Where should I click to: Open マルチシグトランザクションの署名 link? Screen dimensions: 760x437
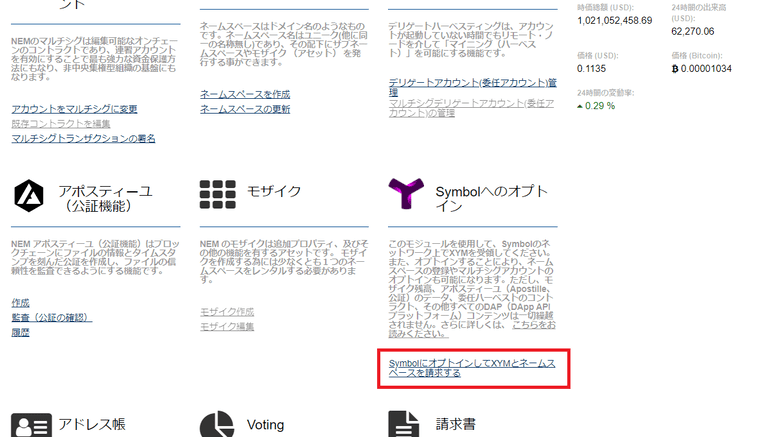(83, 139)
